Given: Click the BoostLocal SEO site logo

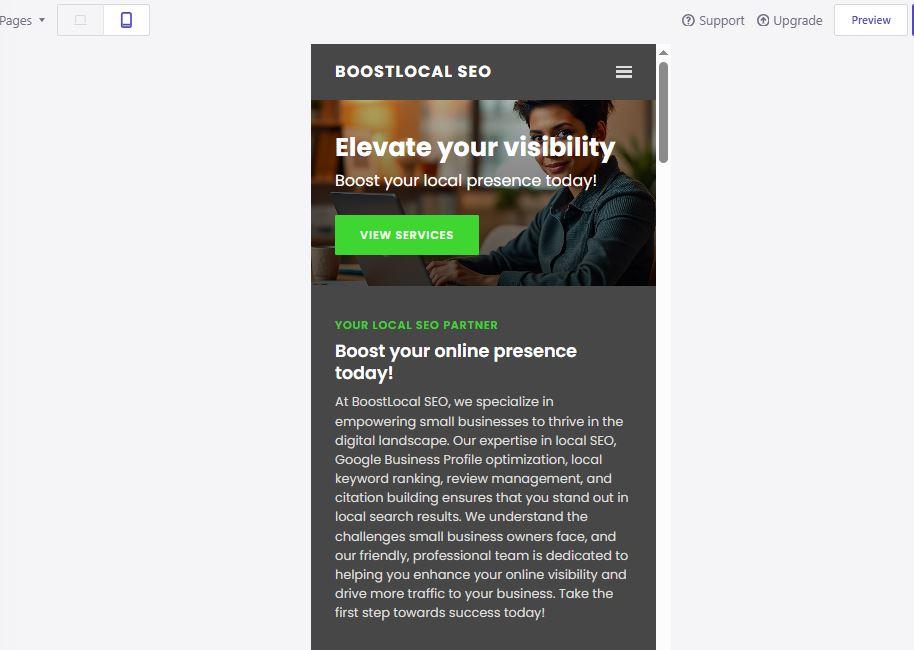Looking at the screenshot, I should (x=413, y=72).
